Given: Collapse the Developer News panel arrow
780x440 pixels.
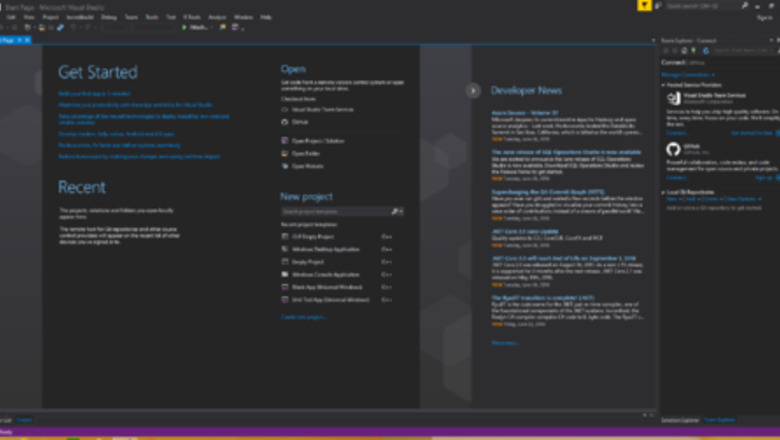Looking at the screenshot, I should click(473, 90).
